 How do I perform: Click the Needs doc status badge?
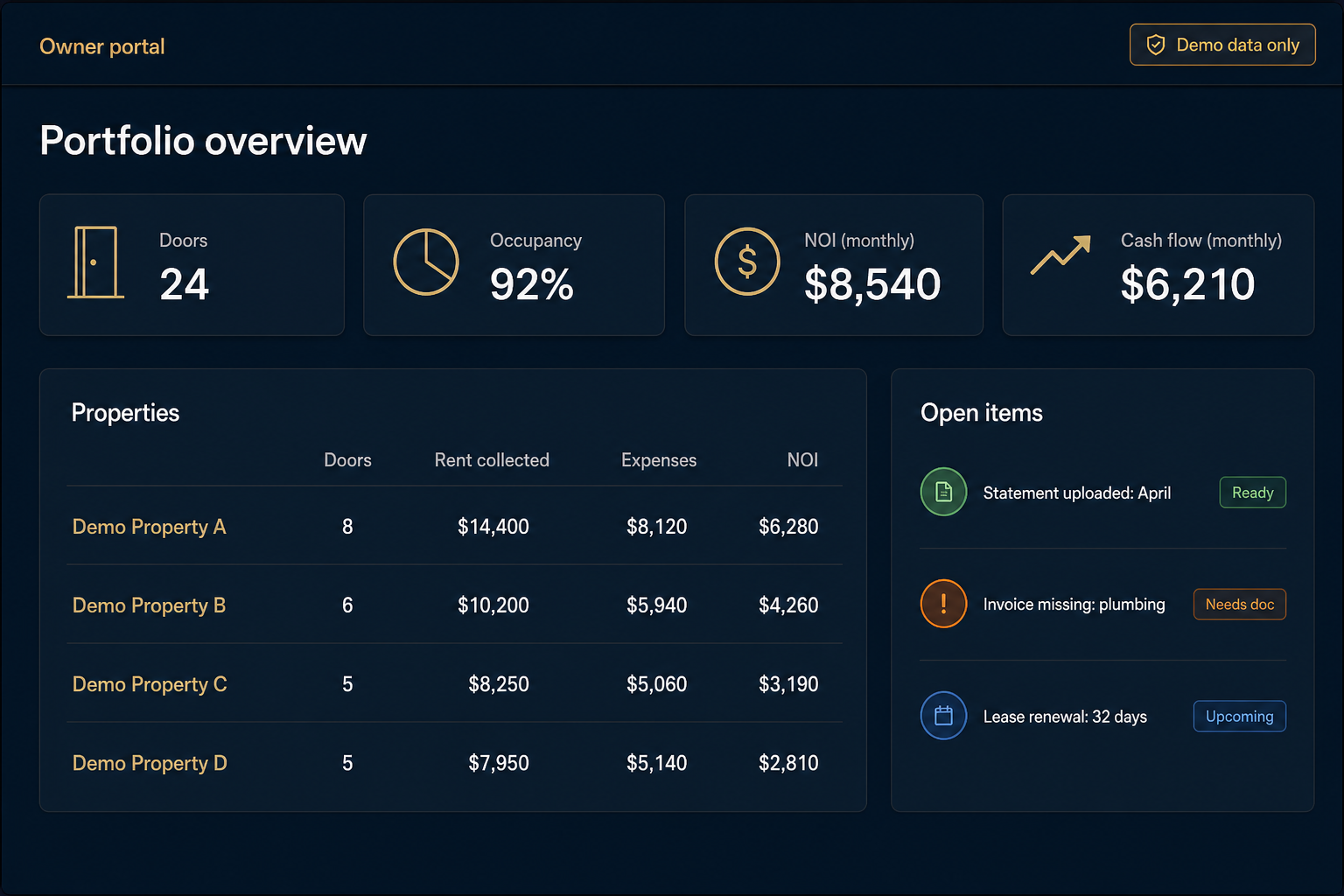click(x=1240, y=605)
